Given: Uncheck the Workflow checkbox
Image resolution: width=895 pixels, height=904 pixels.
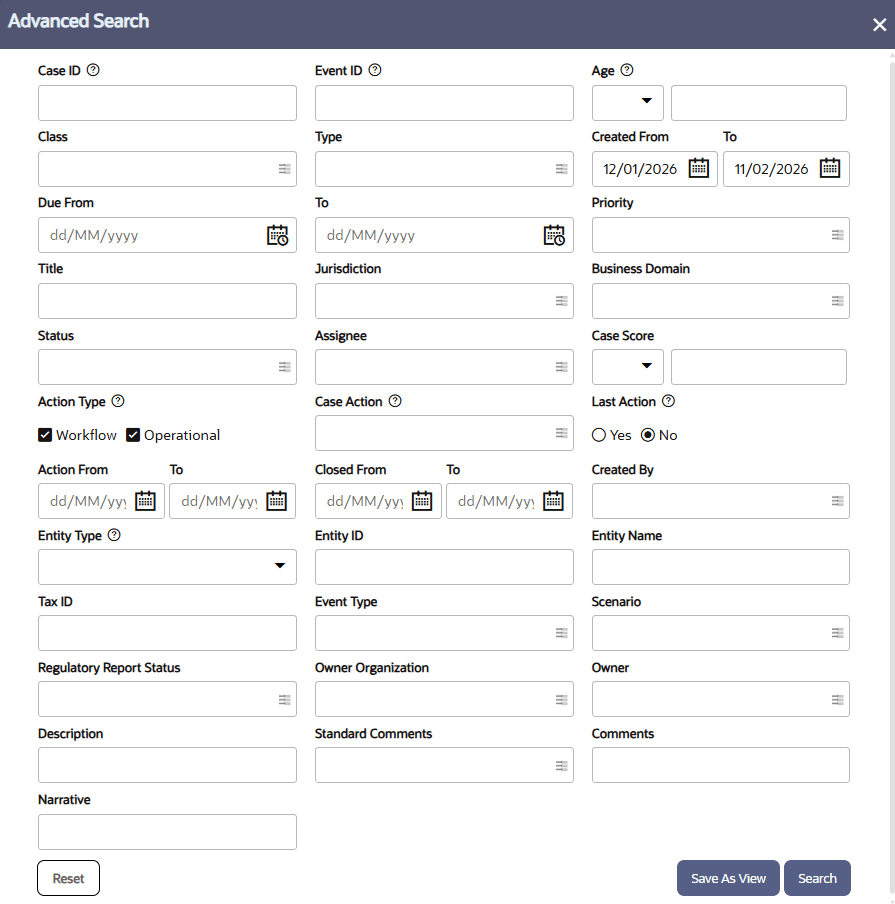Looking at the screenshot, I should 45,435.
